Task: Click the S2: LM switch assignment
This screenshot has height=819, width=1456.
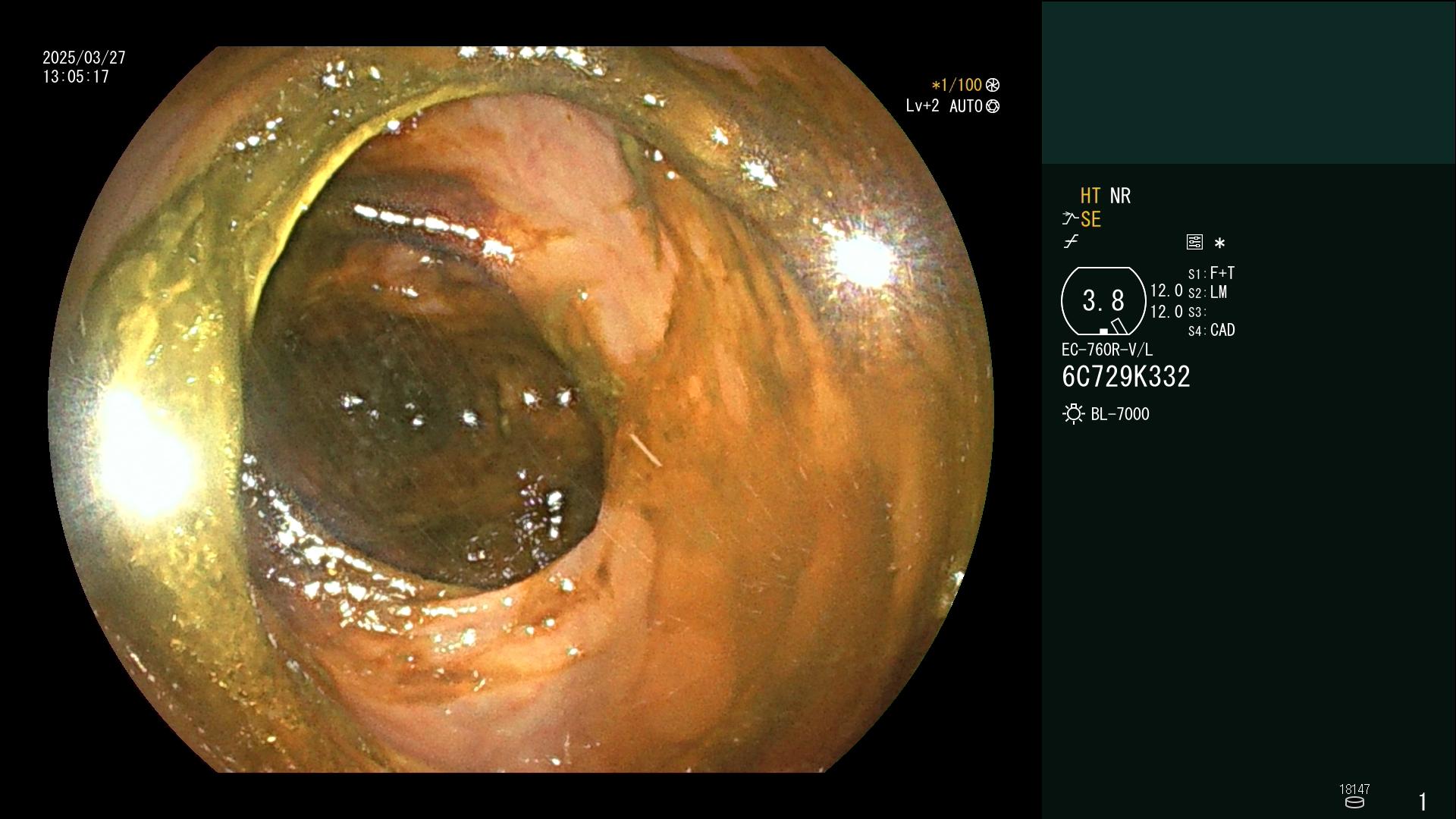Action: pyautogui.click(x=1207, y=293)
